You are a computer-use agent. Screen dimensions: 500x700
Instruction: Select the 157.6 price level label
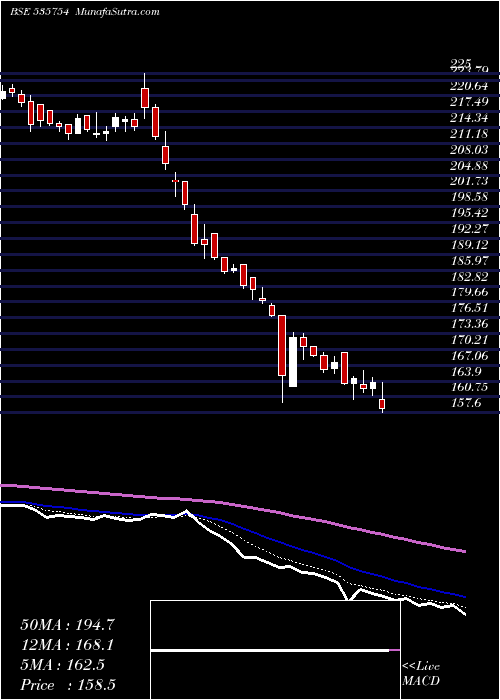click(466, 404)
